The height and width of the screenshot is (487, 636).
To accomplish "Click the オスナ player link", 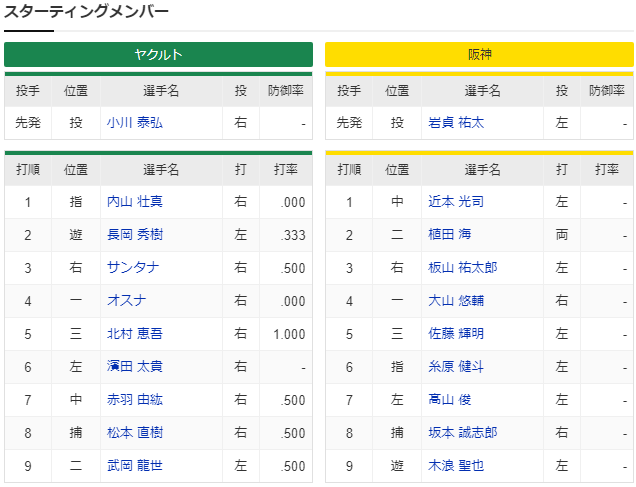I will 127,300.
